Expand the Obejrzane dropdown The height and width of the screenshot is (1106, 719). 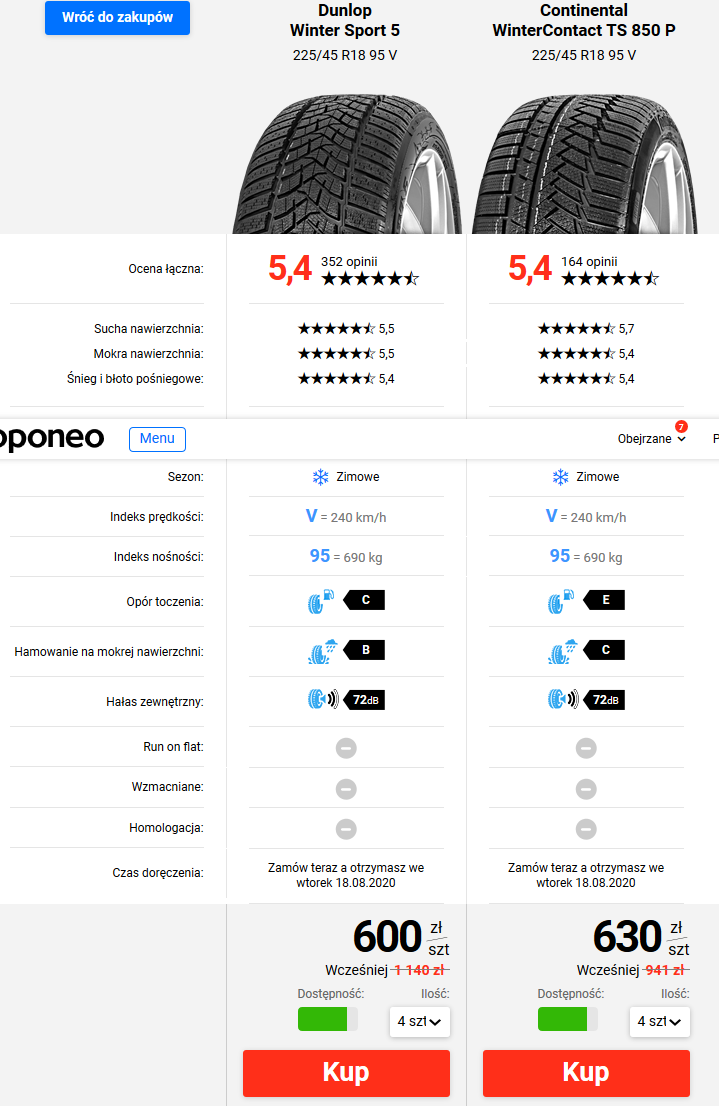tap(651, 439)
